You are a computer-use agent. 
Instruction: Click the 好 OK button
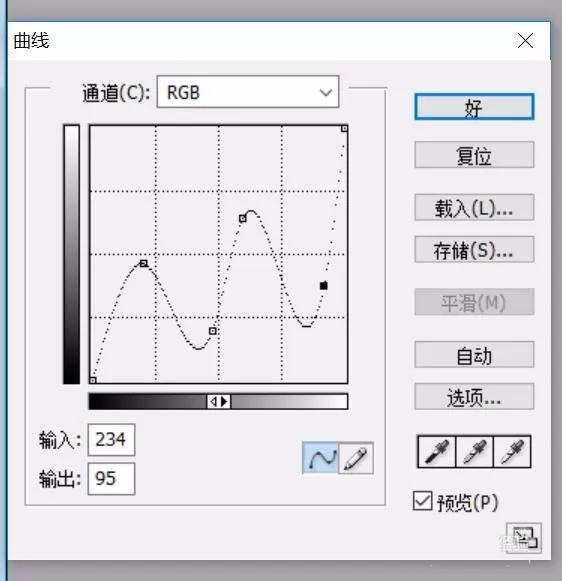click(474, 107)
